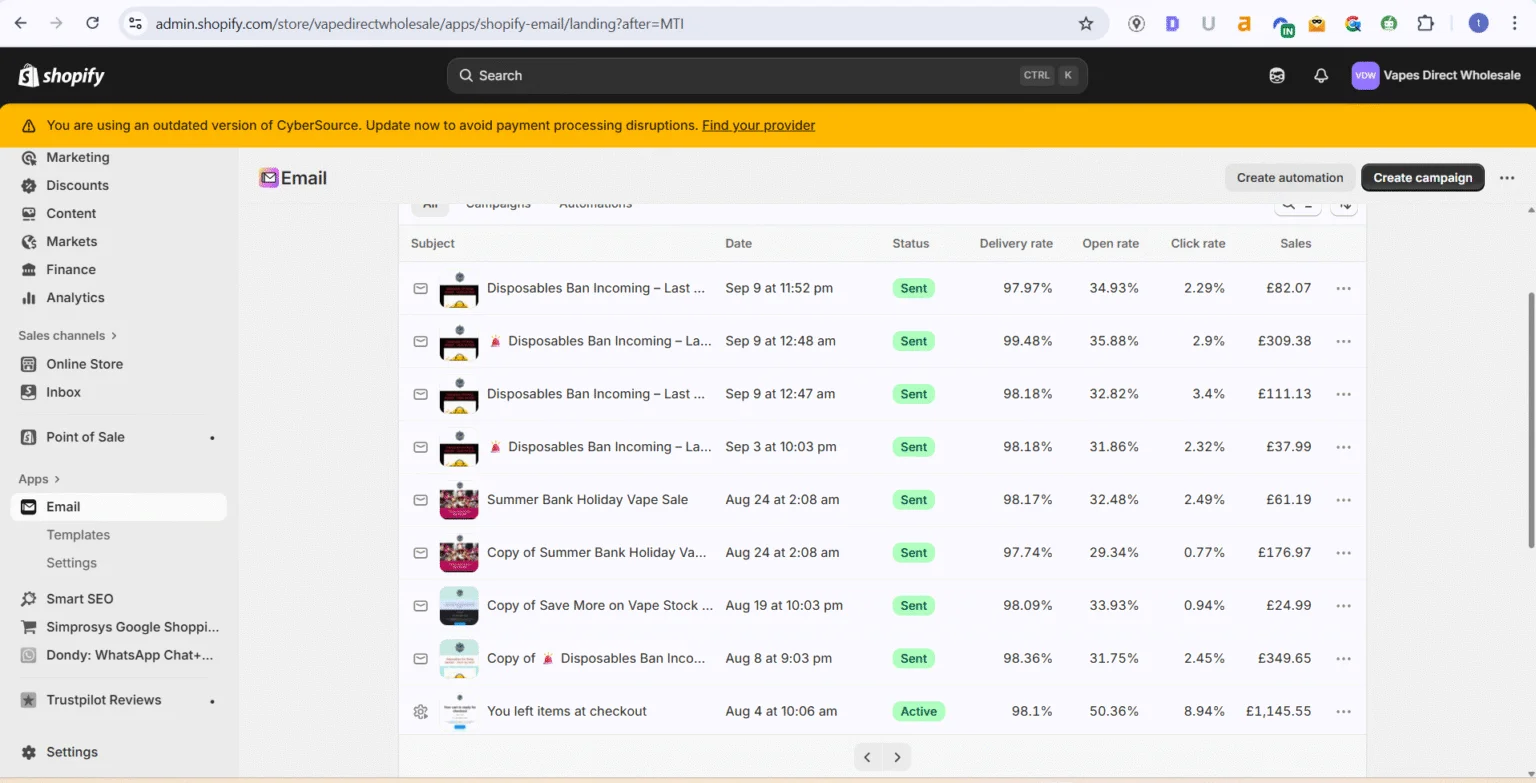Click the page vertical scrollbar
This screenshot has height=783, width=1536.
(1530, 420)
